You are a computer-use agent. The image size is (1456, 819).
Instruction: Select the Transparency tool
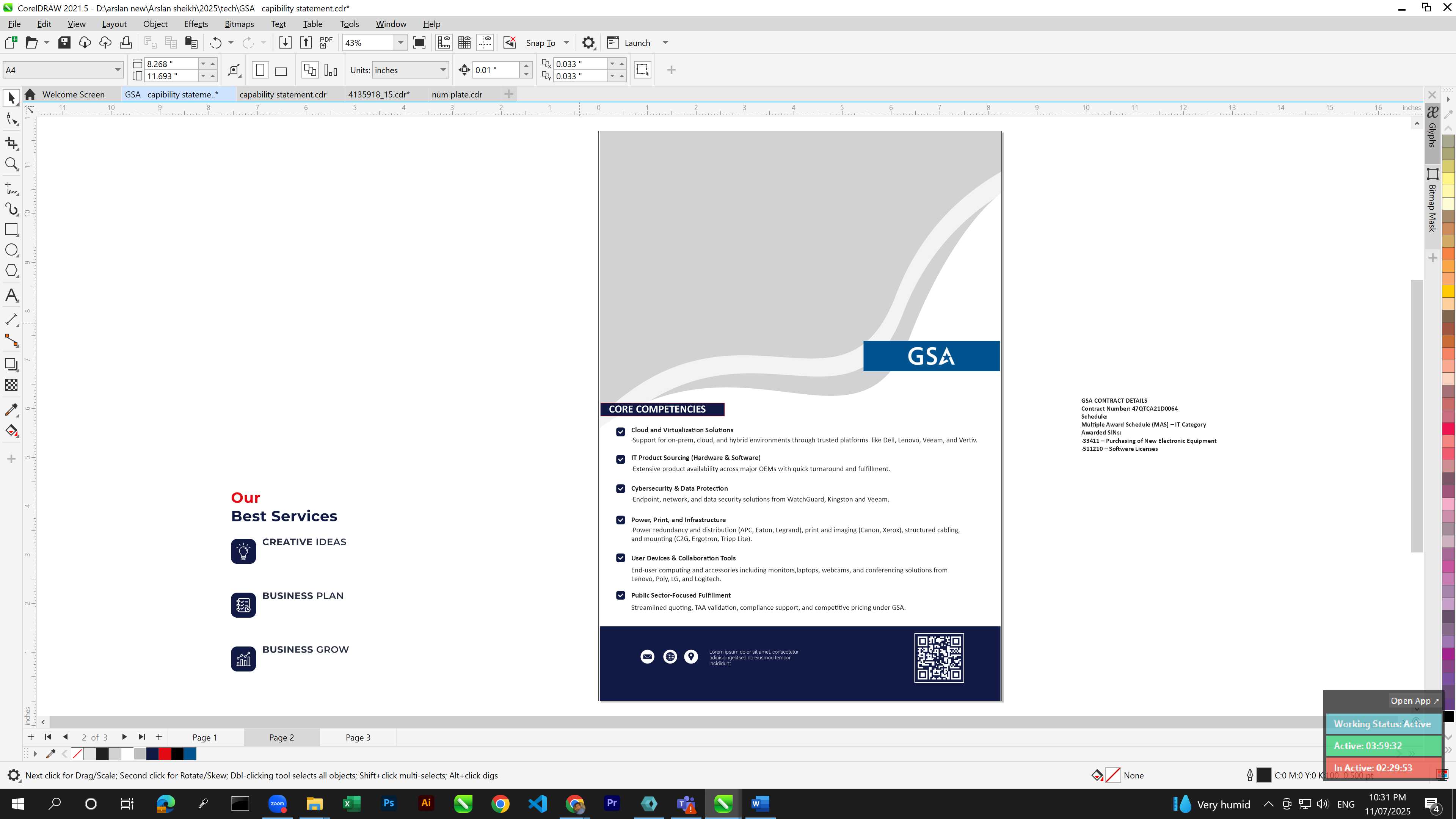point(11,385)
